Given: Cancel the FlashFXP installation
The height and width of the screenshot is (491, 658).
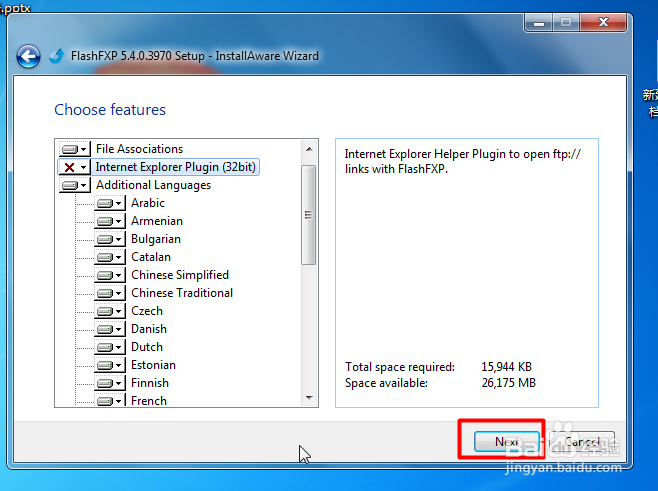Looking at the screenshot, I should [582, 441].
